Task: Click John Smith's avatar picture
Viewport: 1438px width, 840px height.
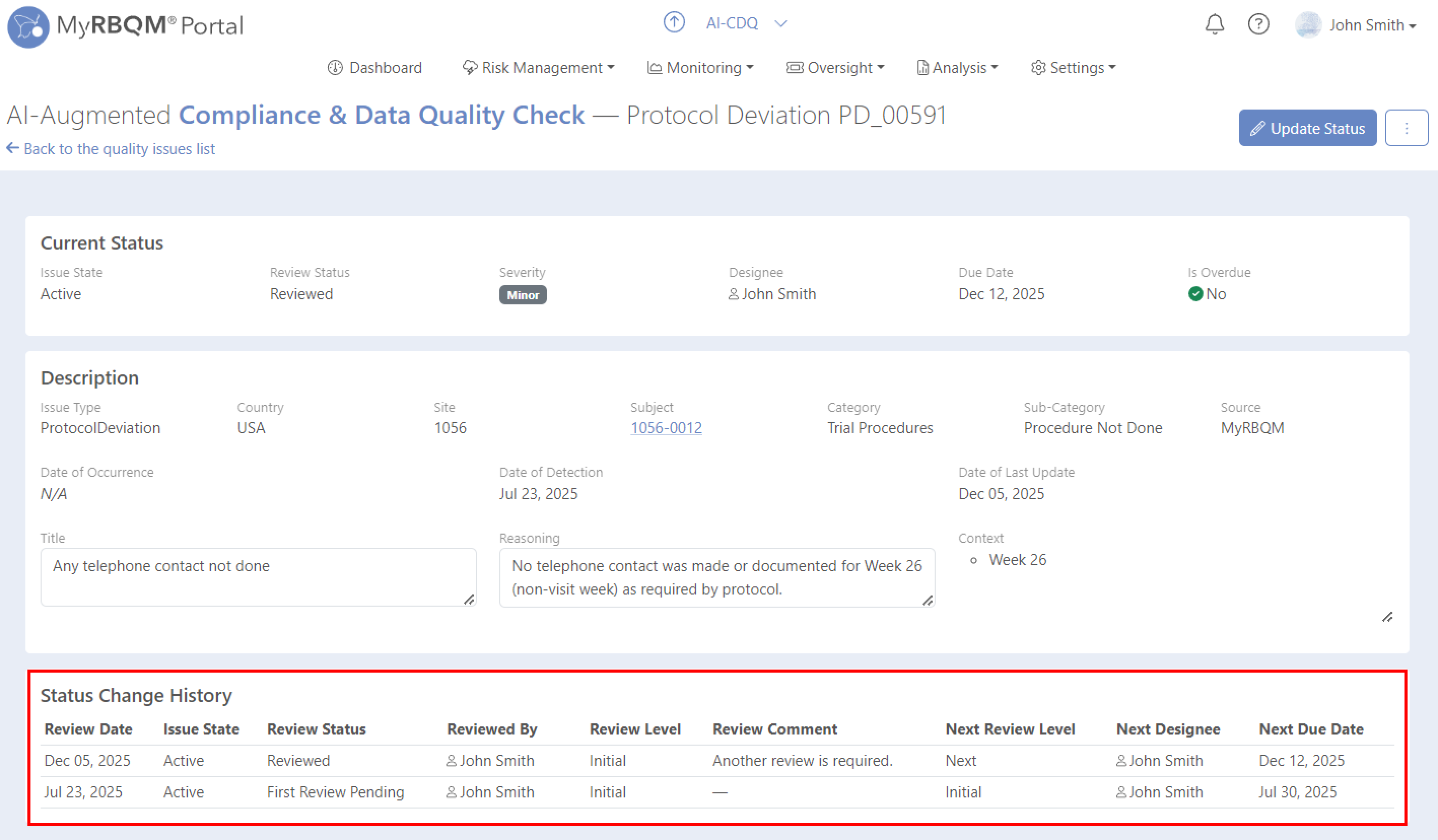Action: click(x=1308, y=25)
